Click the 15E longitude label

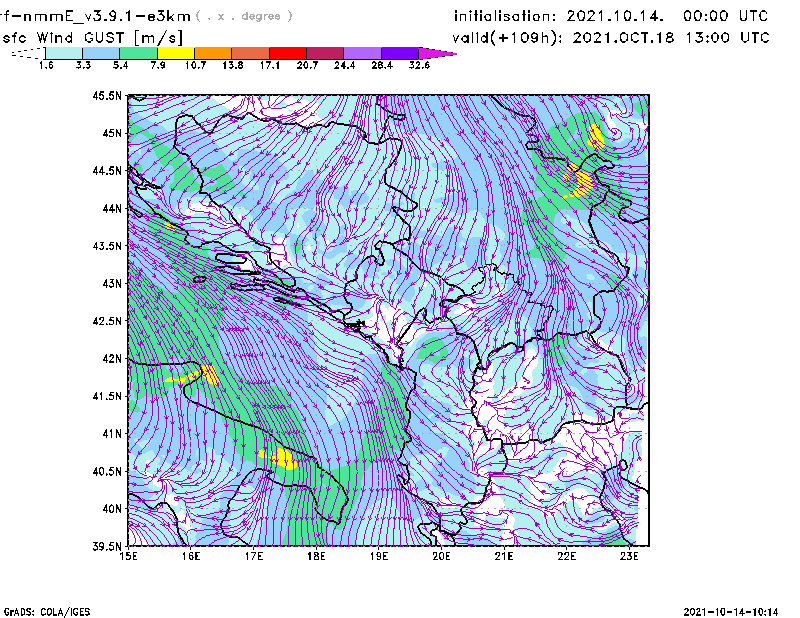[x=128, y=556]
